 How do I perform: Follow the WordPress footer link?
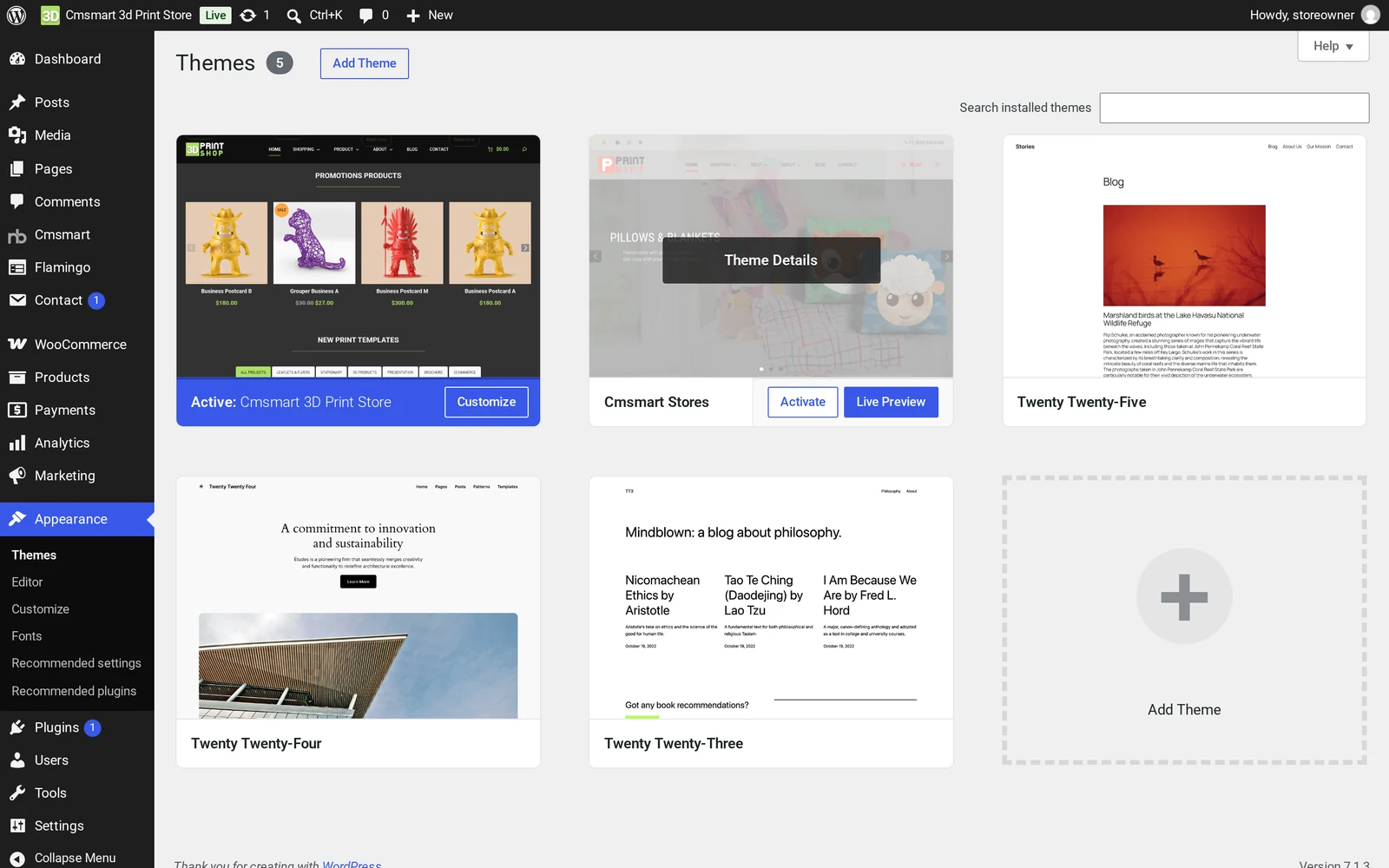(352, 865)
